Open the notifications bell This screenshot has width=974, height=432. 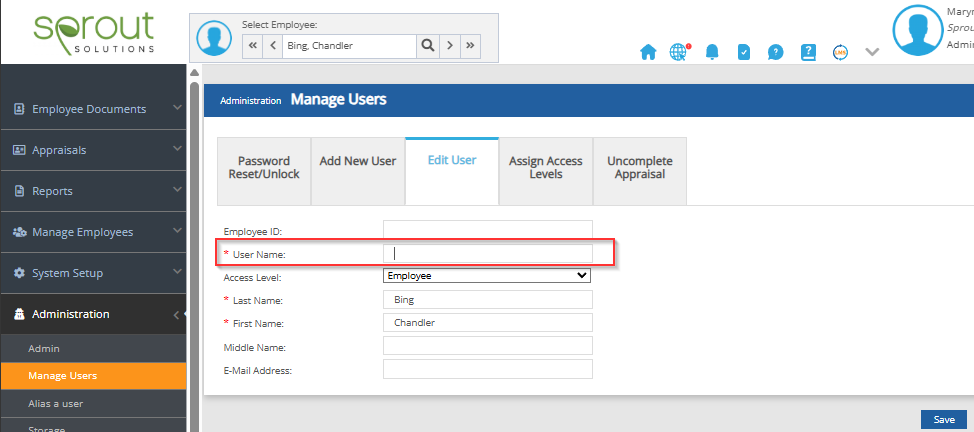[712, 52]
